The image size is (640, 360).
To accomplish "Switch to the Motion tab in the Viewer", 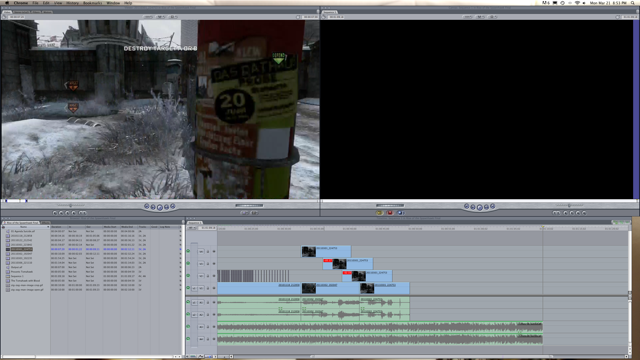I will pos(47,12).
